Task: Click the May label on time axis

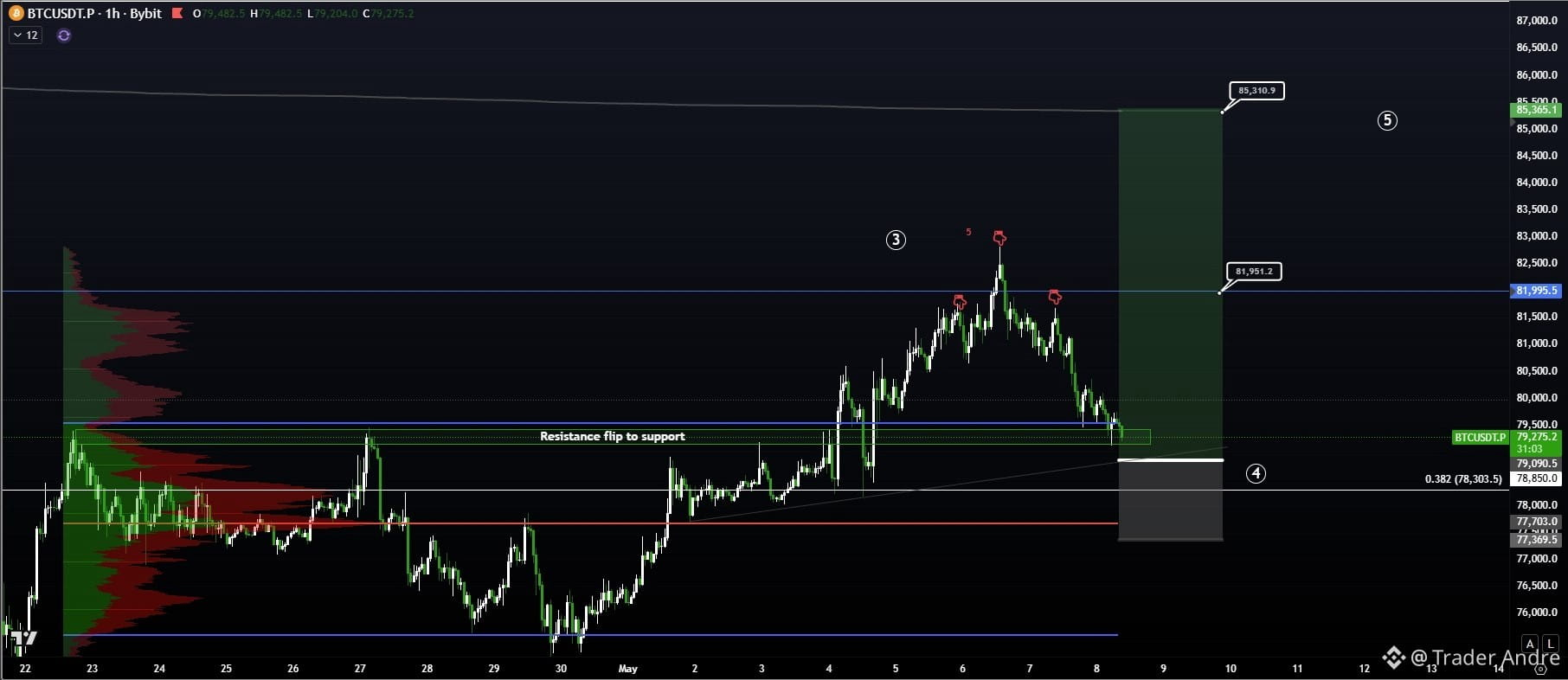Action: [x=628, y=669]
